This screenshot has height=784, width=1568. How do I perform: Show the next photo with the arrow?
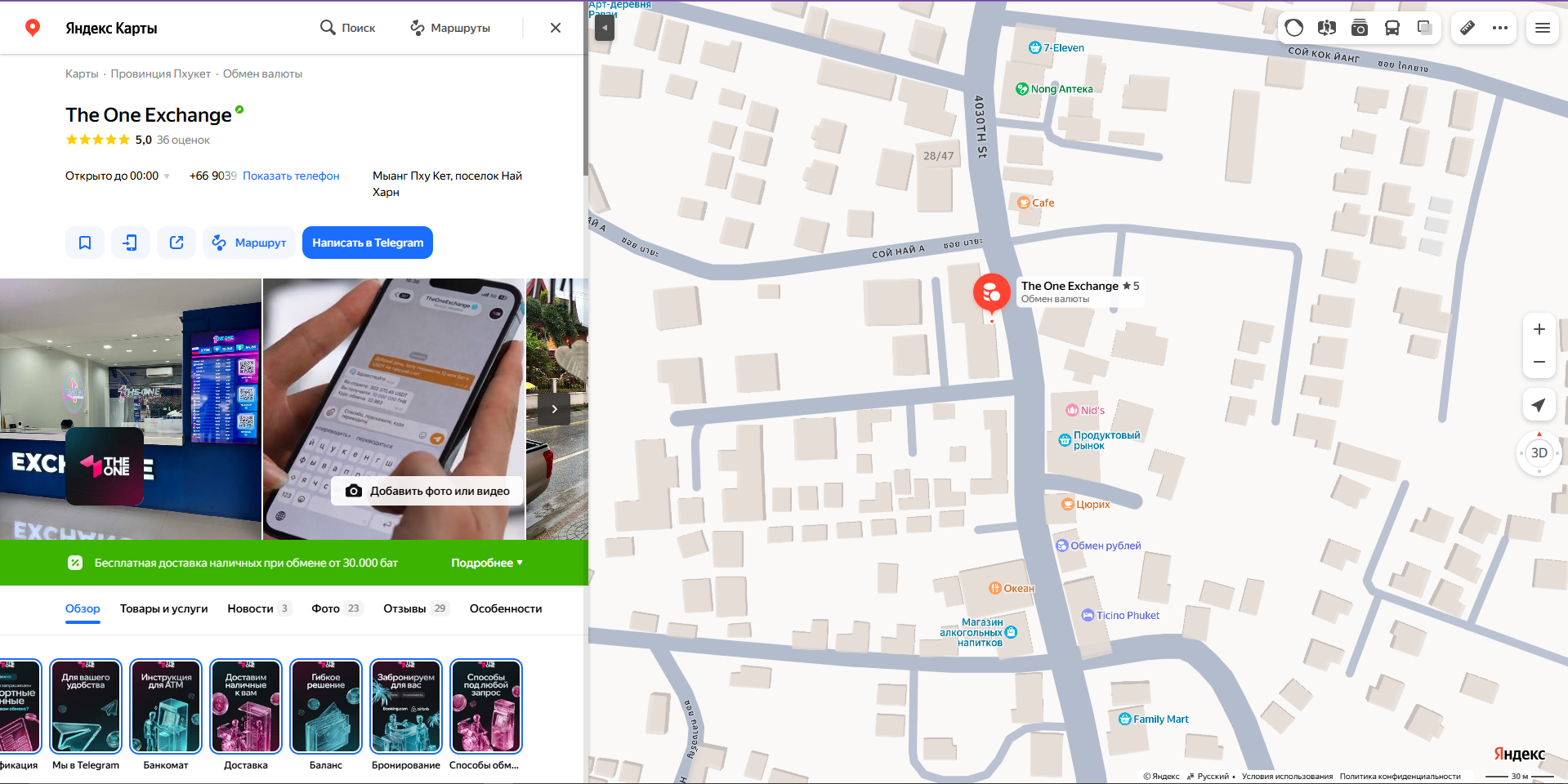click(x=554, y=409)
